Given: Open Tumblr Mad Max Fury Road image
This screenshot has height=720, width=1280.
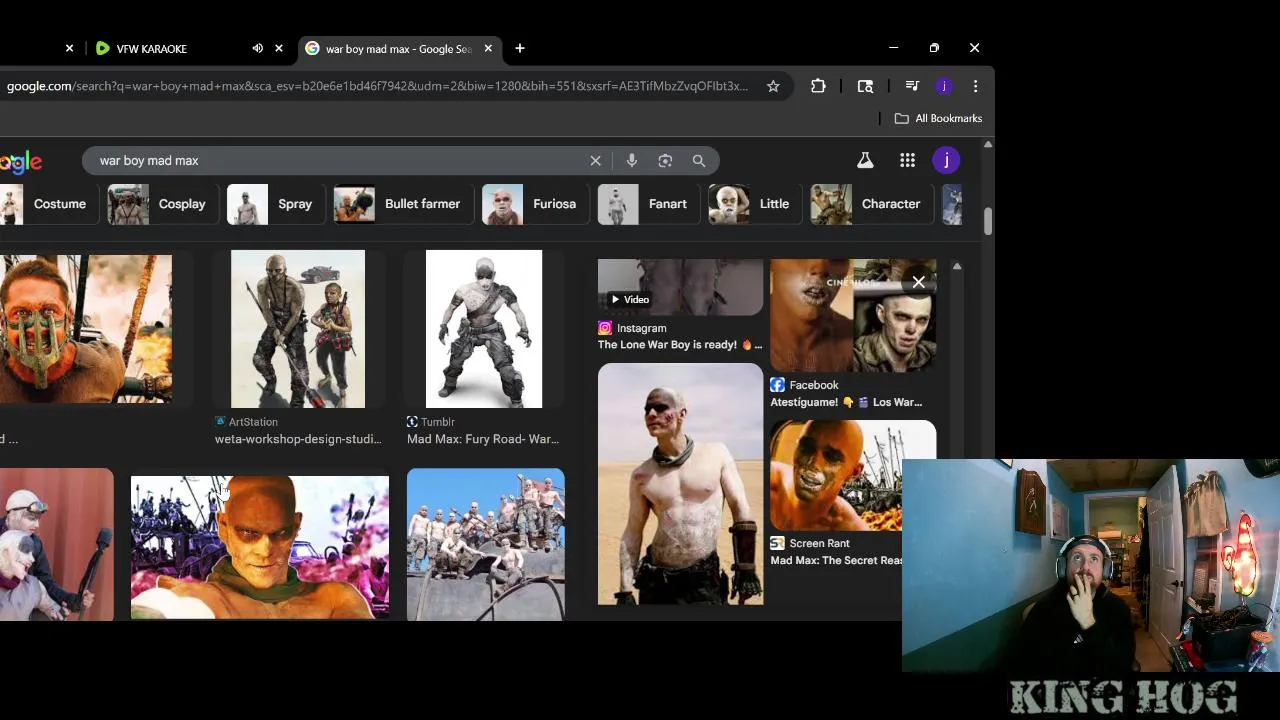Looking at the screenshot, I should (484, 329).
